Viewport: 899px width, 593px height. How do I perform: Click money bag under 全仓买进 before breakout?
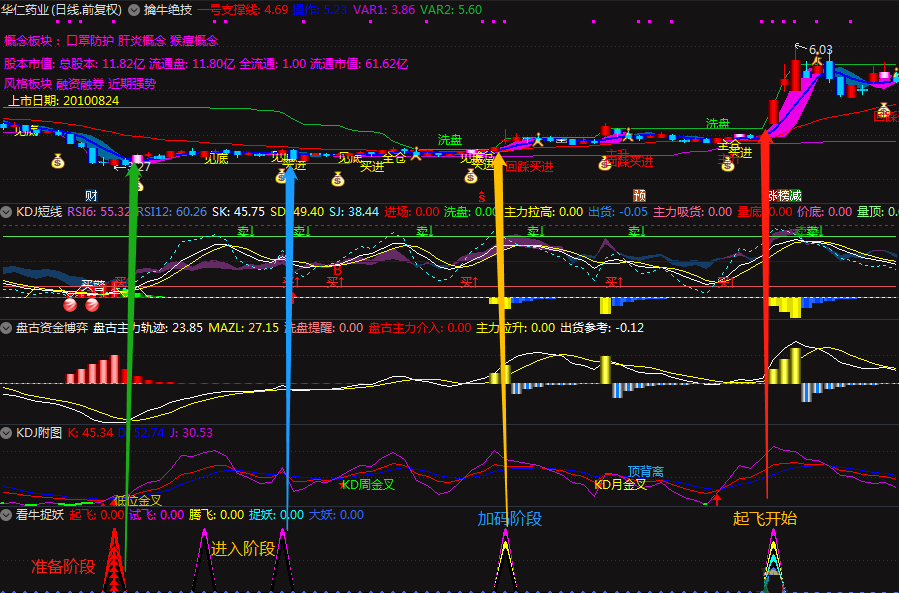pos(728,165)
